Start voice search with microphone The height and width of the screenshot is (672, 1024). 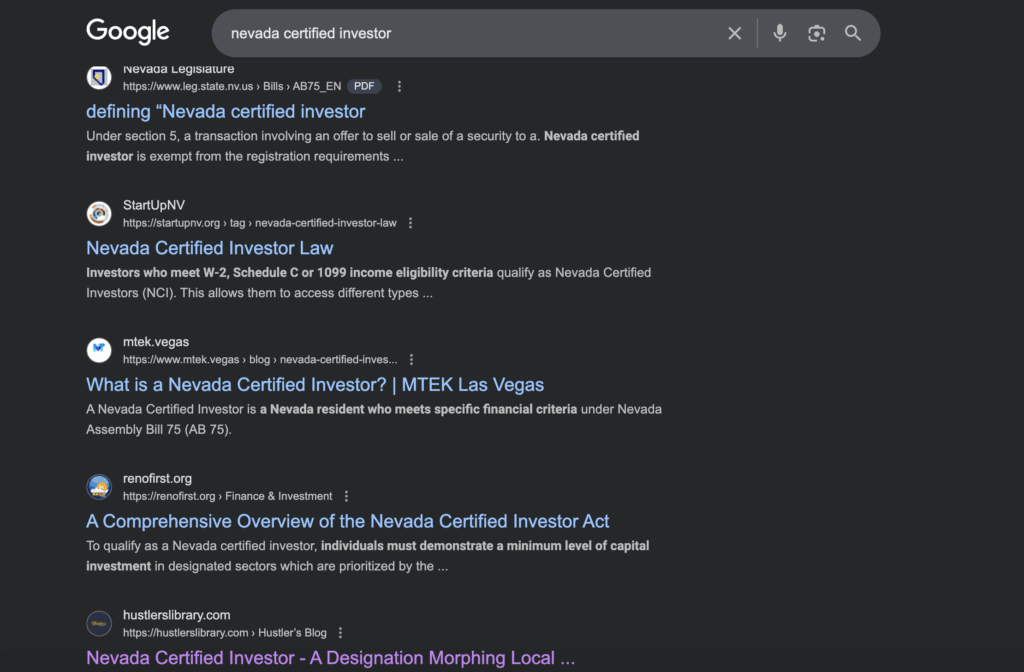coord(780,33)
